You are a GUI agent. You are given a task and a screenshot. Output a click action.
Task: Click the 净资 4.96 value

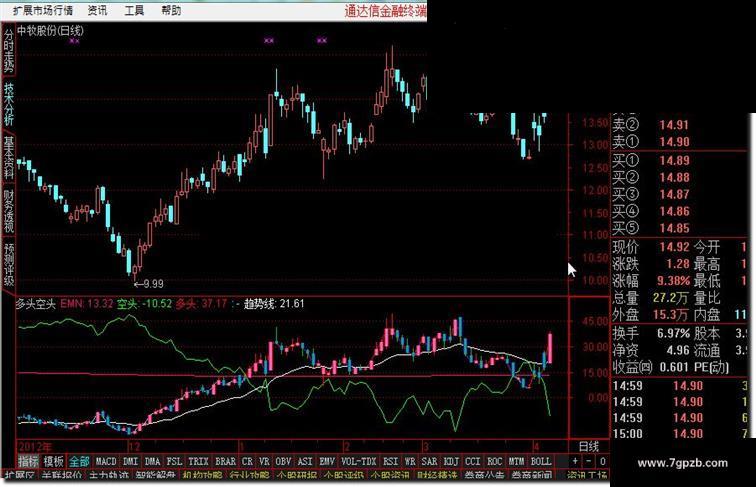tap(678, 350)
